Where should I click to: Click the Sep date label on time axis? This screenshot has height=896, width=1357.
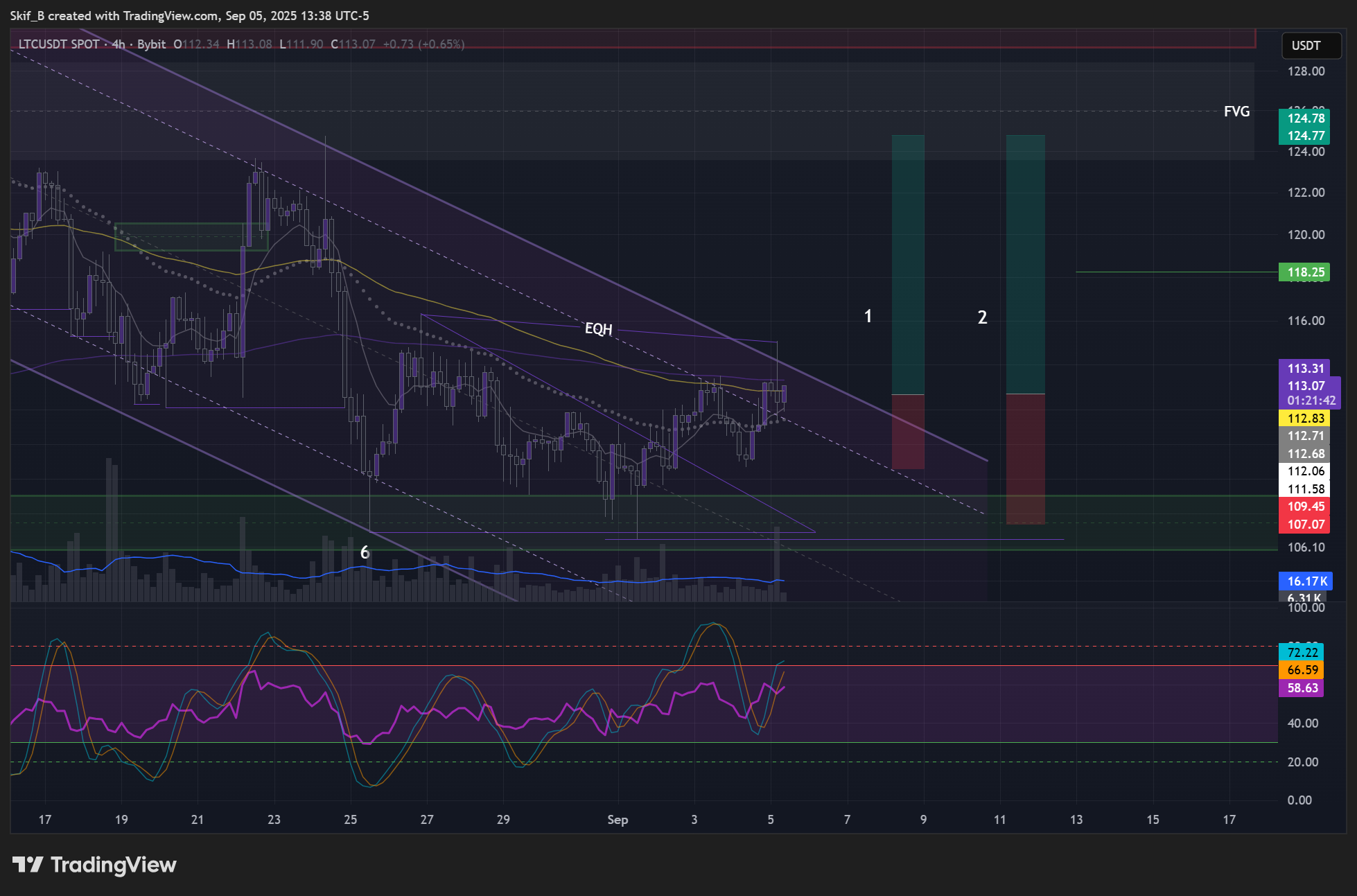[x=618, y=820]
